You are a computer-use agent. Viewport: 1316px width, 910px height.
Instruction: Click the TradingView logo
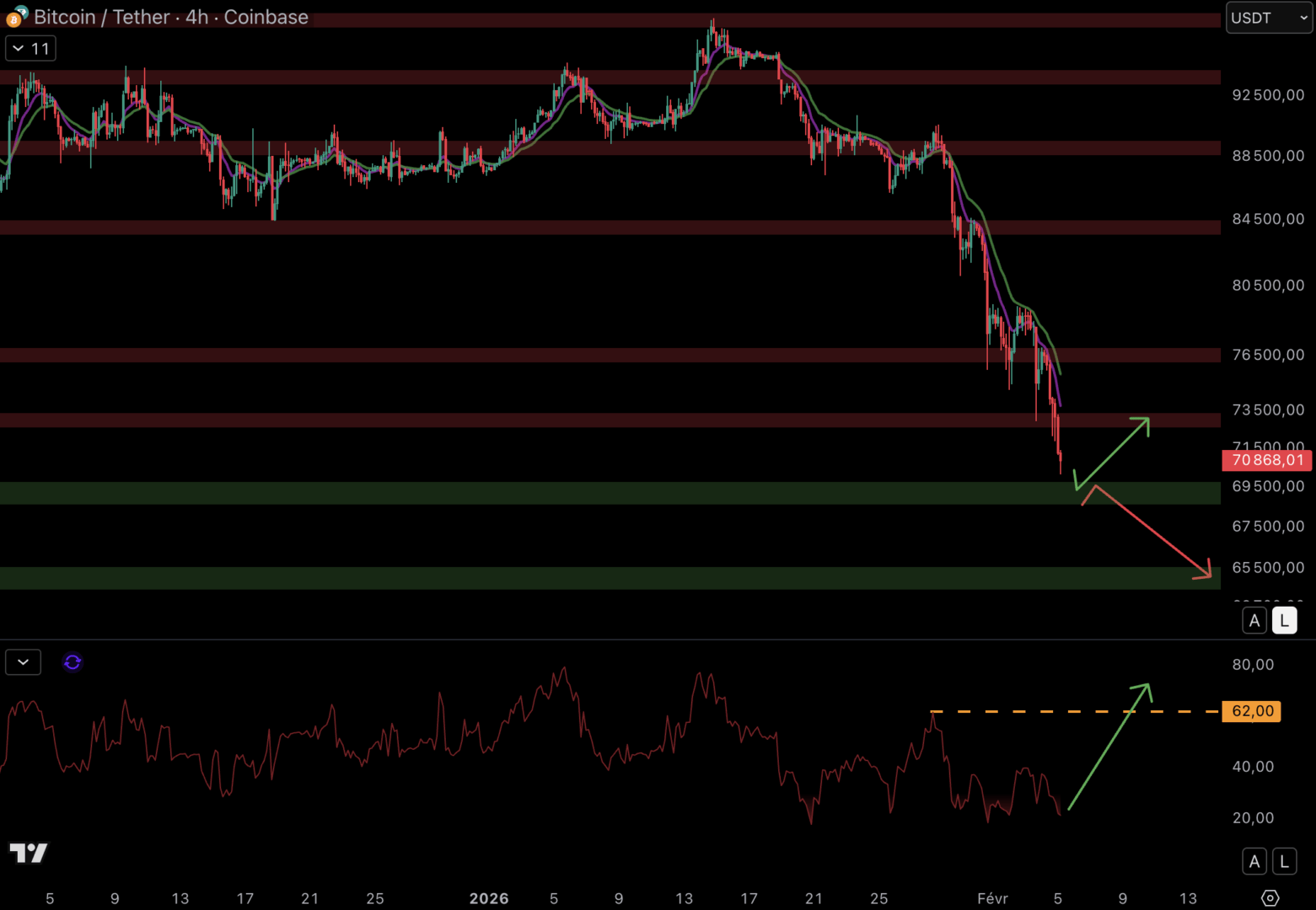point(29,853)
